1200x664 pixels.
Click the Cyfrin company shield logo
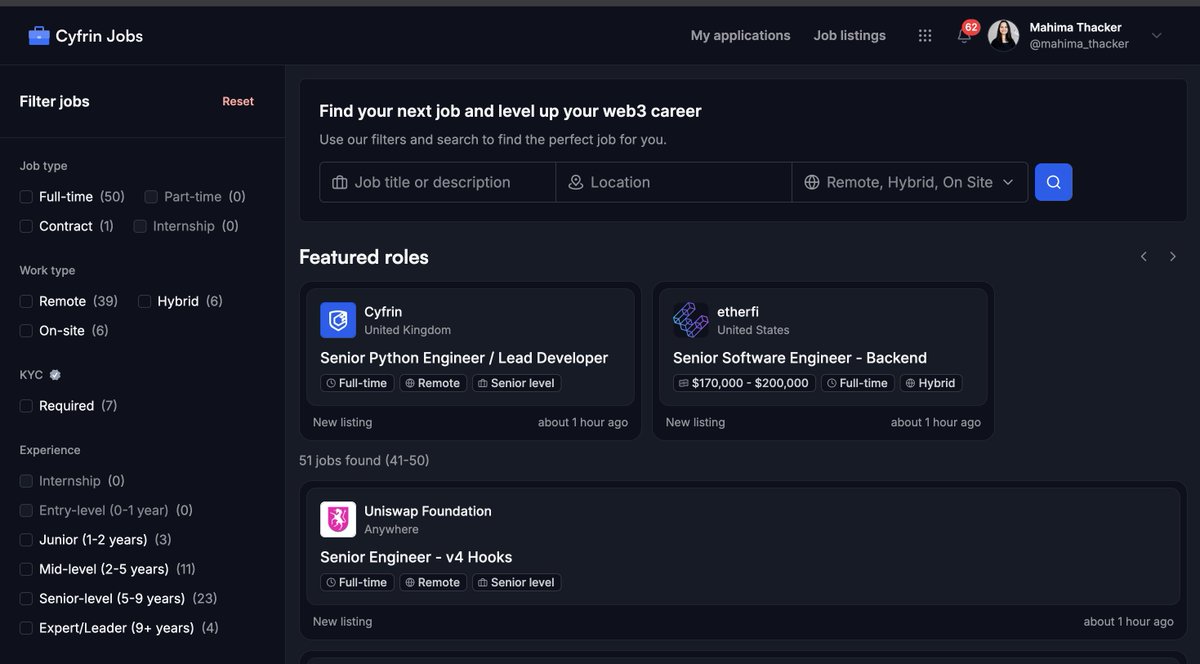[x=338, y=320]
